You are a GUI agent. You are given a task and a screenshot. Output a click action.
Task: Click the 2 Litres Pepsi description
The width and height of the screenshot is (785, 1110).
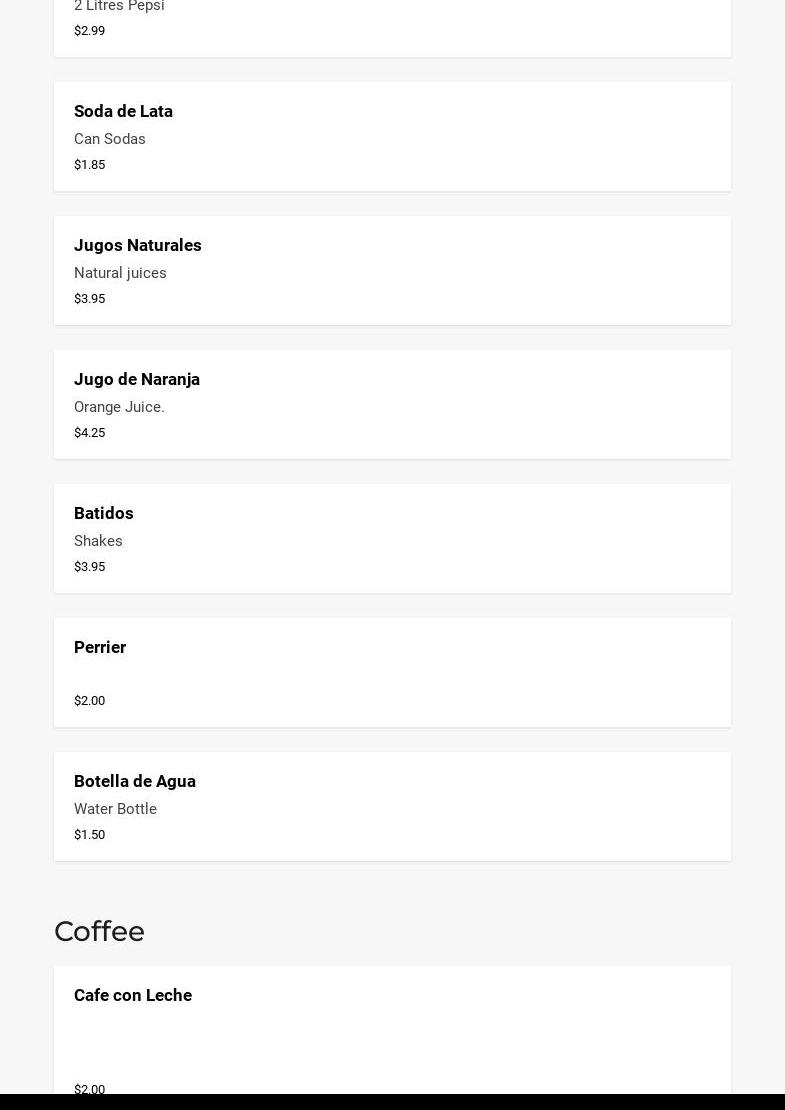click(x=119, y=6)
